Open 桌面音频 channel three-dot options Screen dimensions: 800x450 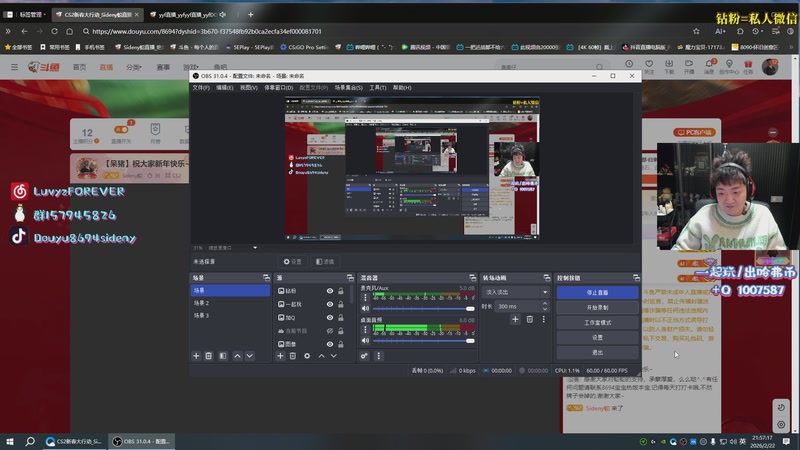[365, 329]
